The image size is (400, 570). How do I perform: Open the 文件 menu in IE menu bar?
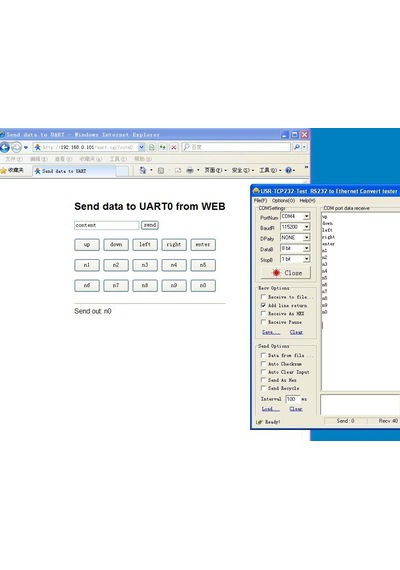click(x=13, y=159)
